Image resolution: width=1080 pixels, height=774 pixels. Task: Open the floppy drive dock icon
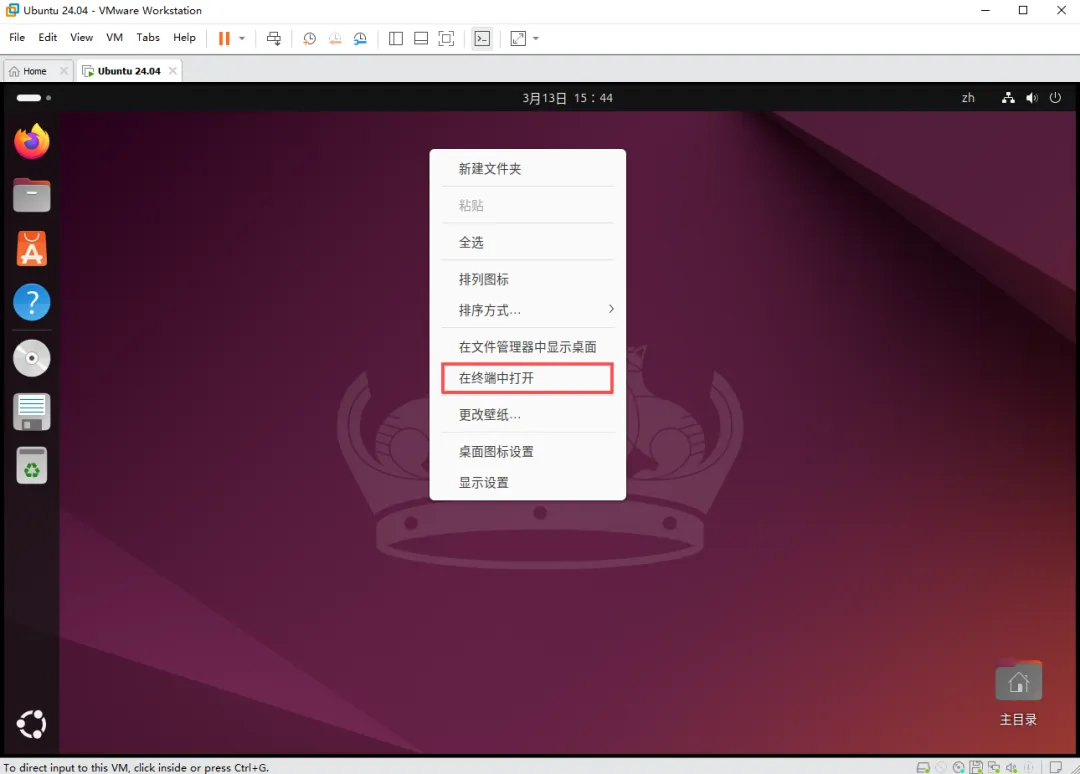pyautogui.click(x=32, y=412)
